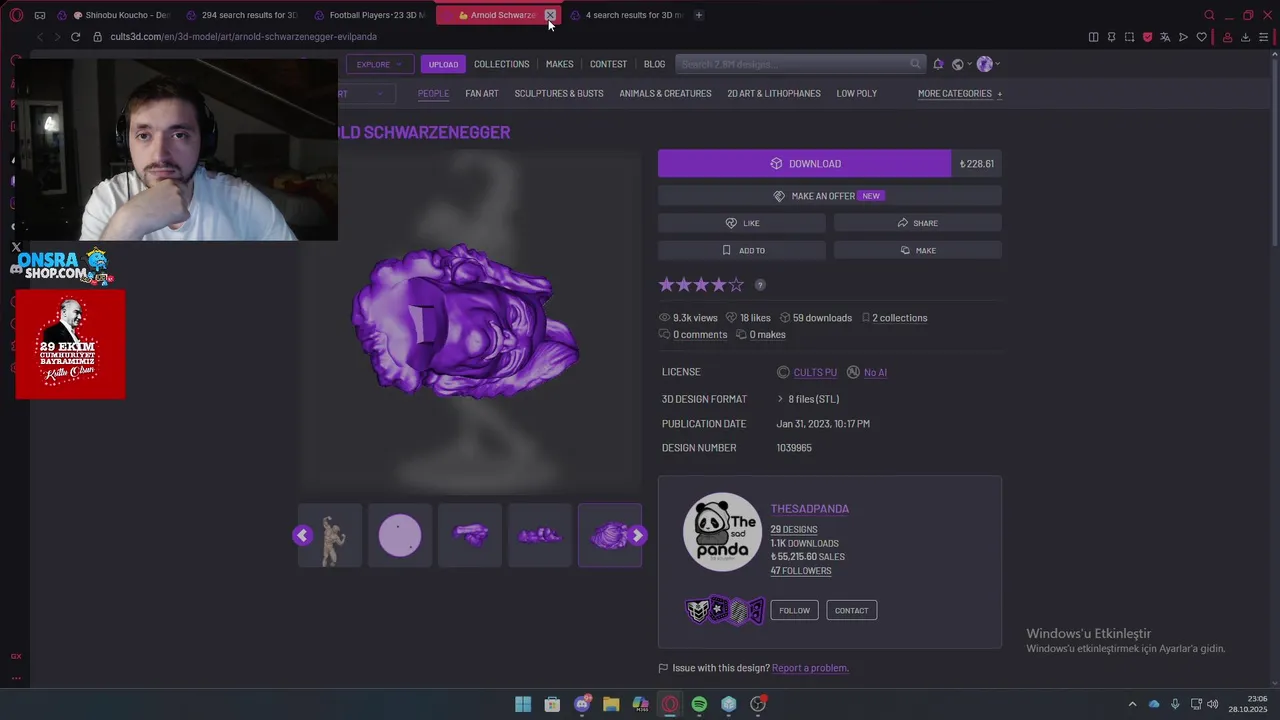1280x720 pixels.
Task: Click Report a problem link
Action: (810, 668)
